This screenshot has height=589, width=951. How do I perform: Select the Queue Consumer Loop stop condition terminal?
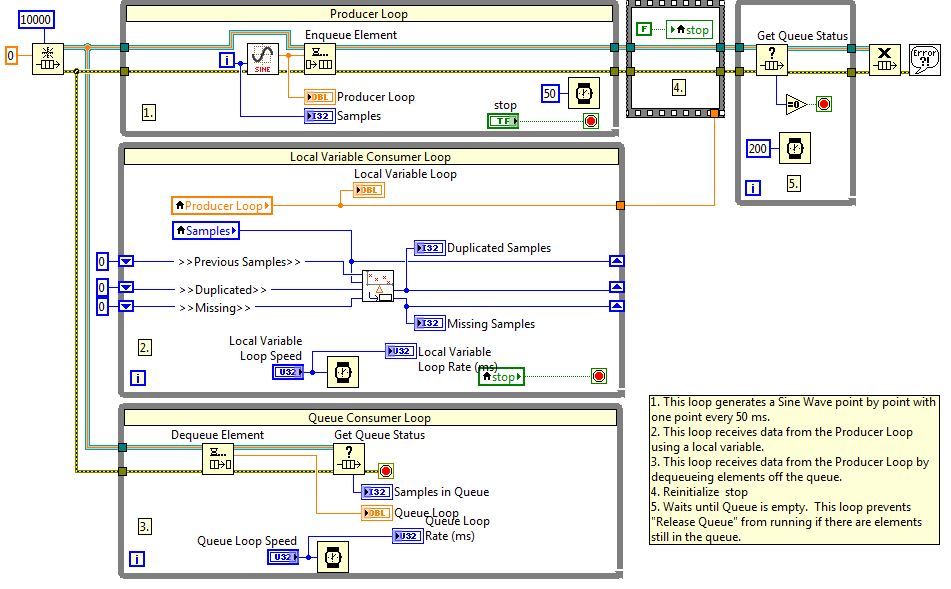pos(386,471)
